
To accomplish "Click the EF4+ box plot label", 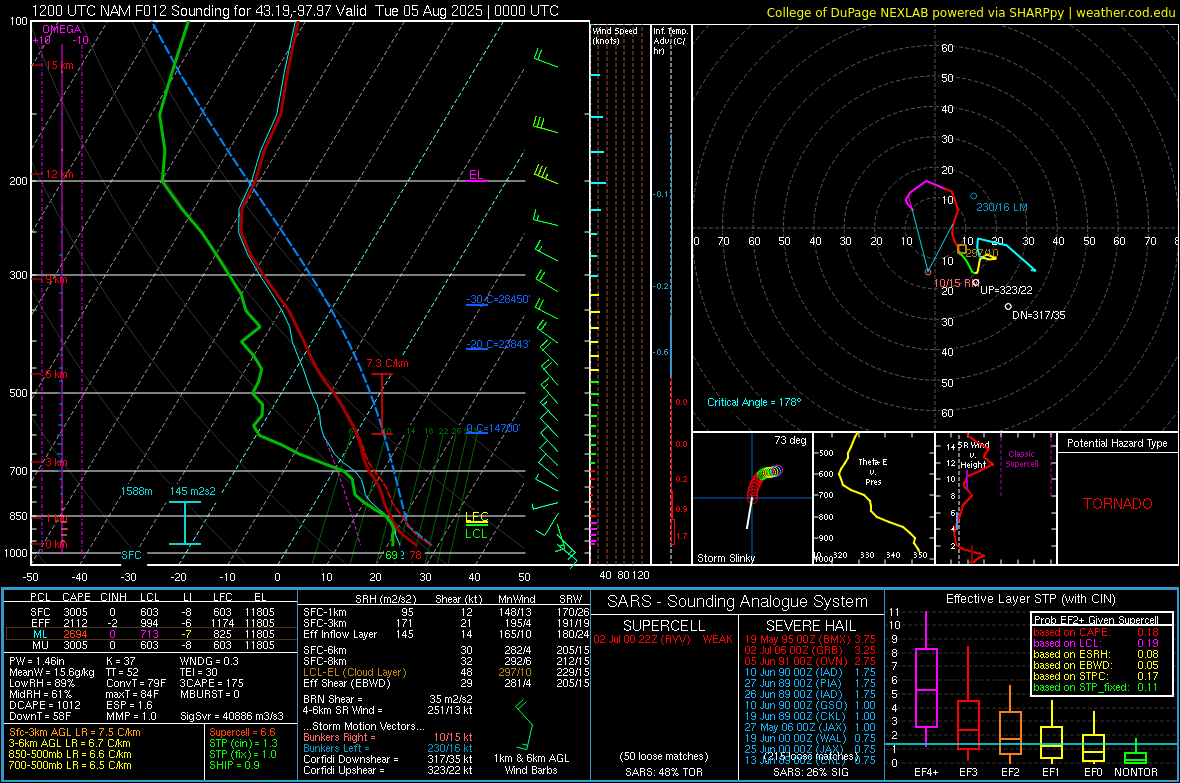I will coord(926,772).
